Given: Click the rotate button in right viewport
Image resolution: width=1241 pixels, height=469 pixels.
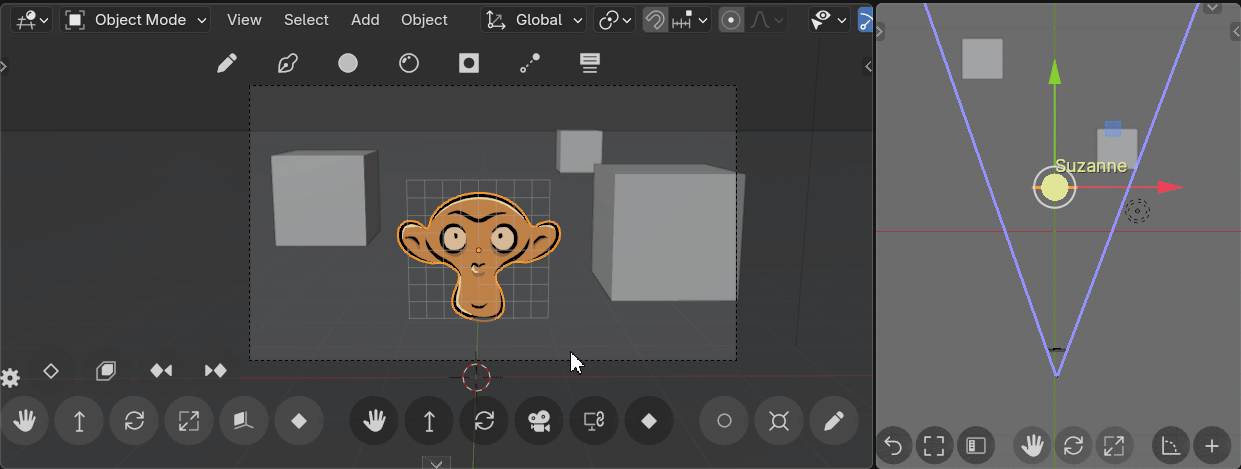Looking at the screenshot, I should click(1072, 446).
